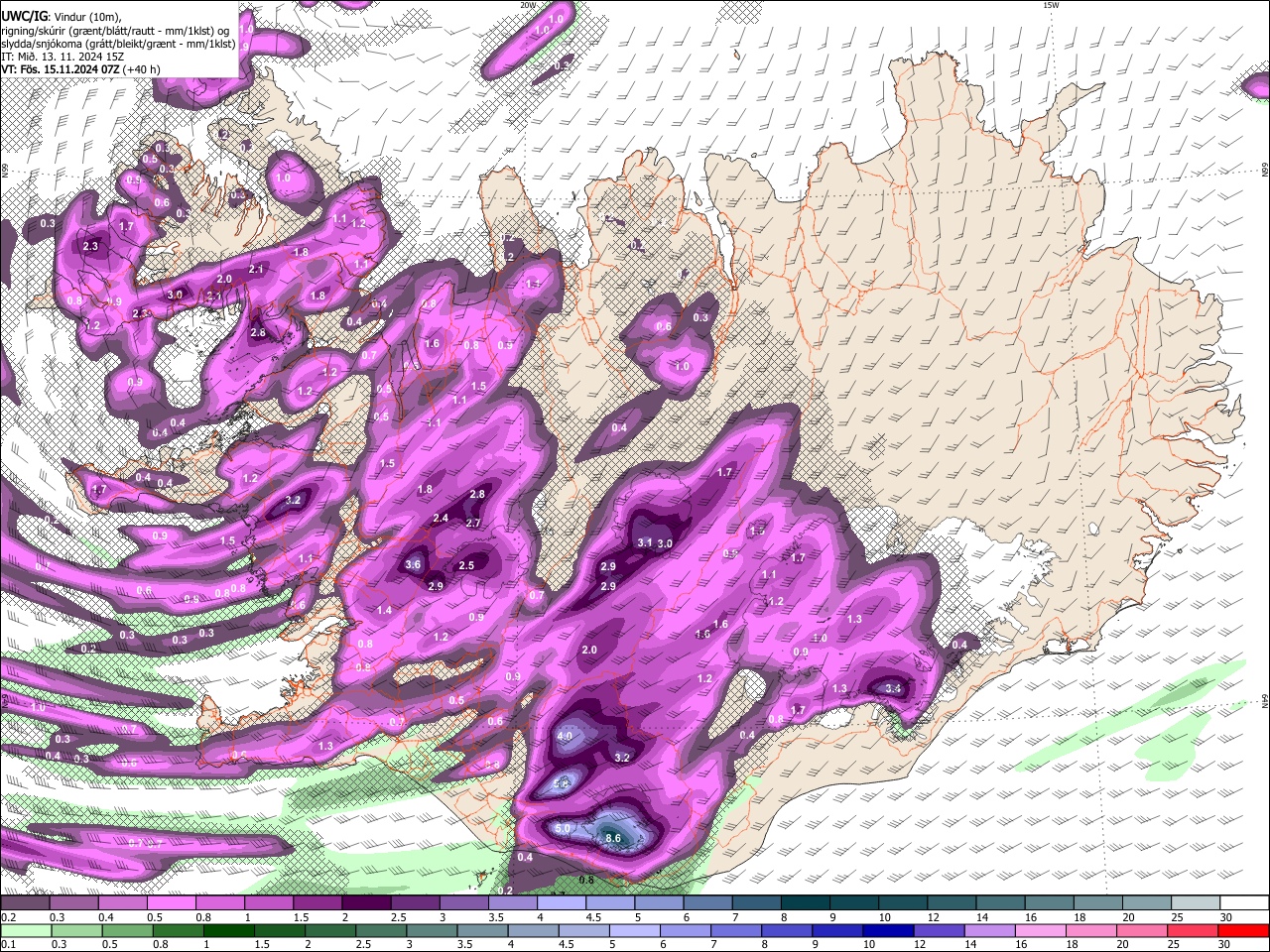Select the 'IT: Mið. 13. 11. 2024 15Z' line
Screen dimensions: 1270x952
pos(63,57)
